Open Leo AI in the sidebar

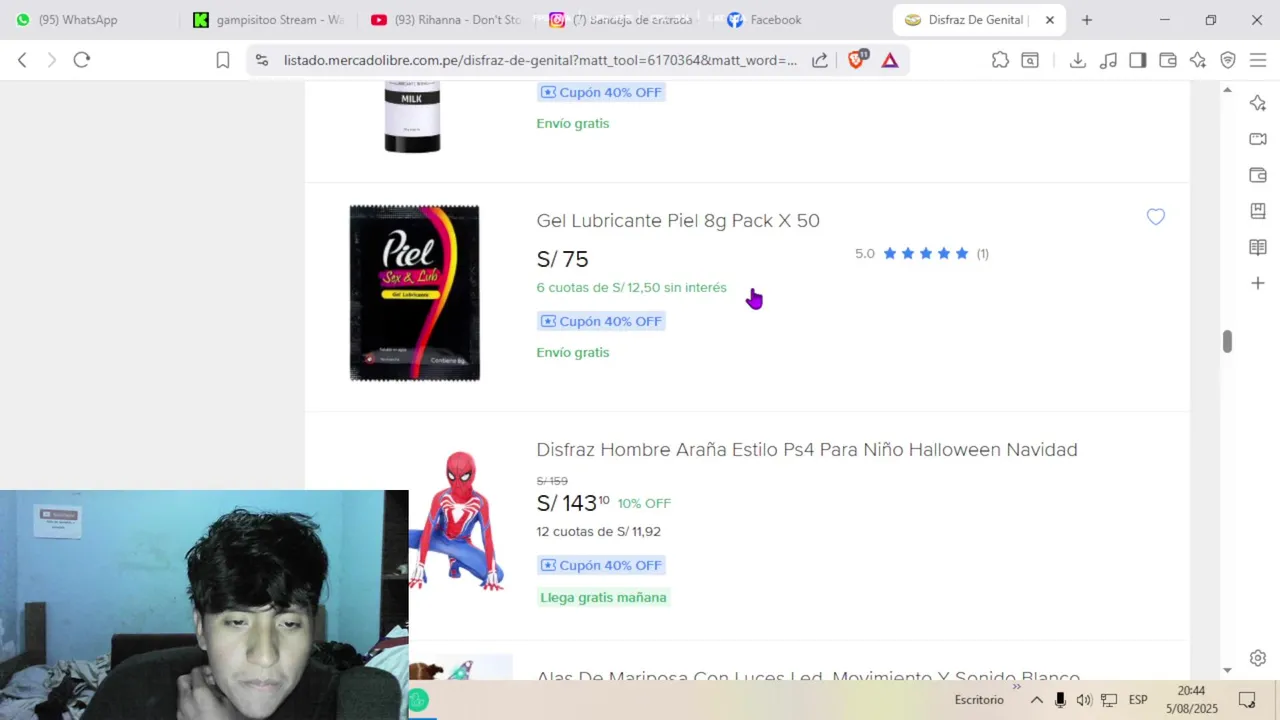(1258, 103)
